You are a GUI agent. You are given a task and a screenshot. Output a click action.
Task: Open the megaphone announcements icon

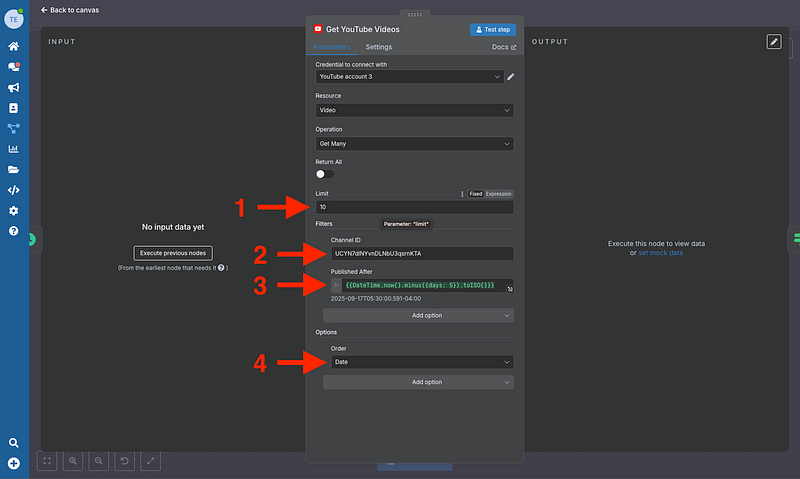point(14,87)
